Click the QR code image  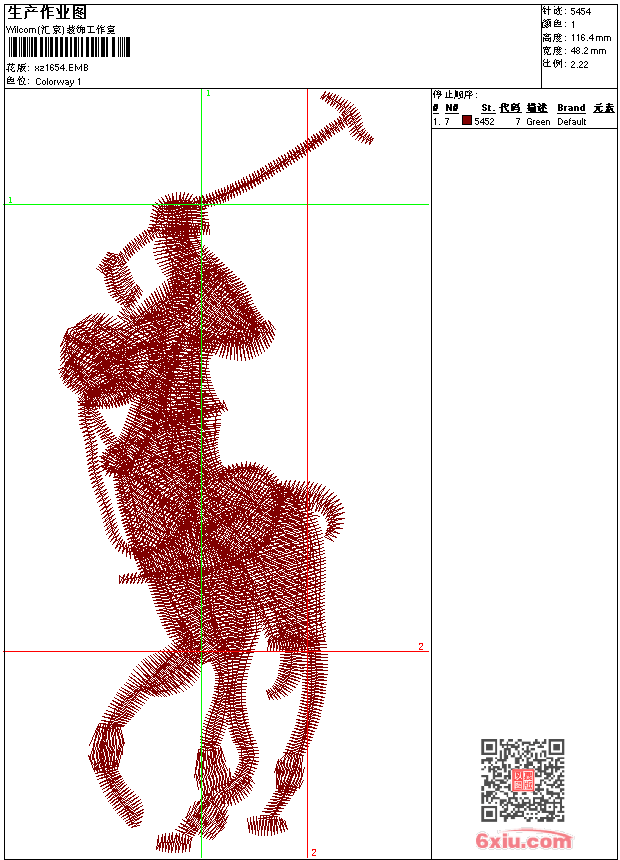[522, 780]
